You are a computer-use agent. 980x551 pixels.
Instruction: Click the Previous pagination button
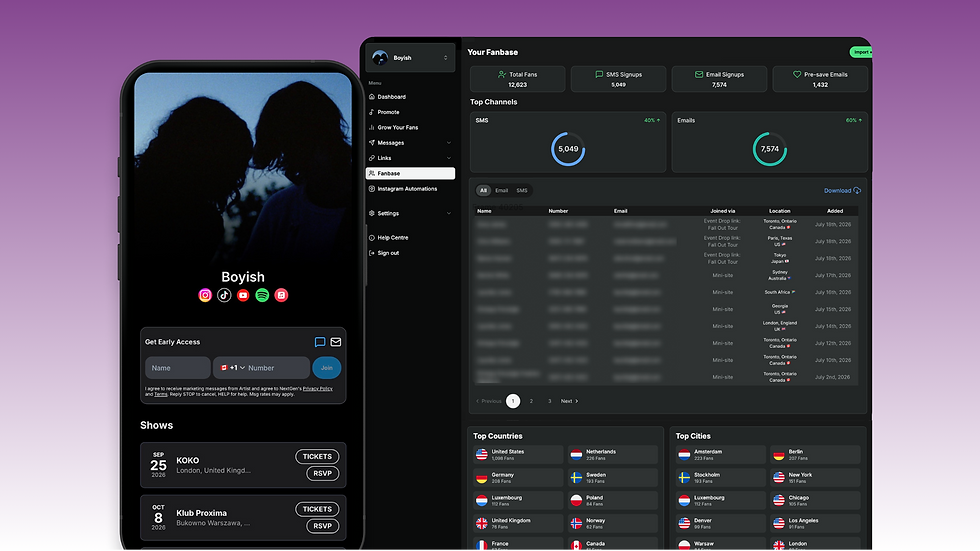tap(489, 401)
